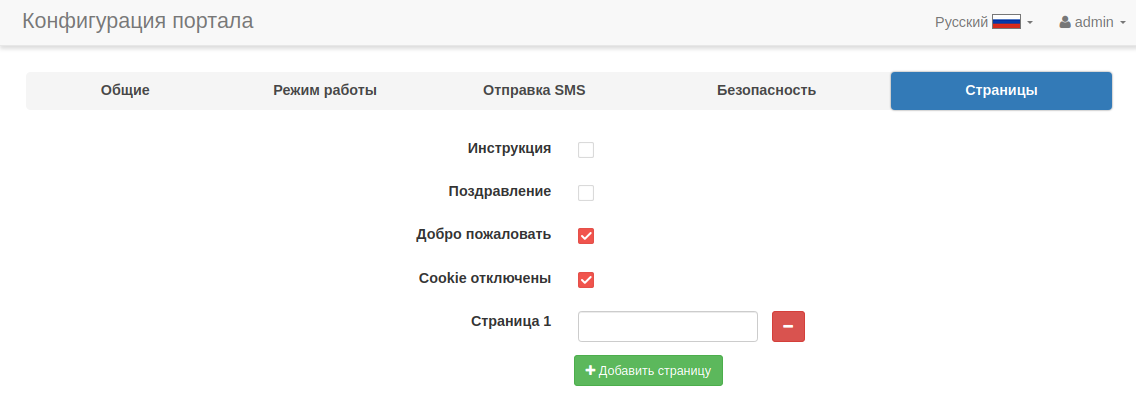Enable the Инструкция checkbox
This screenshot has width=1136, height=415.
pyautogui.click(x=586, y=150)
